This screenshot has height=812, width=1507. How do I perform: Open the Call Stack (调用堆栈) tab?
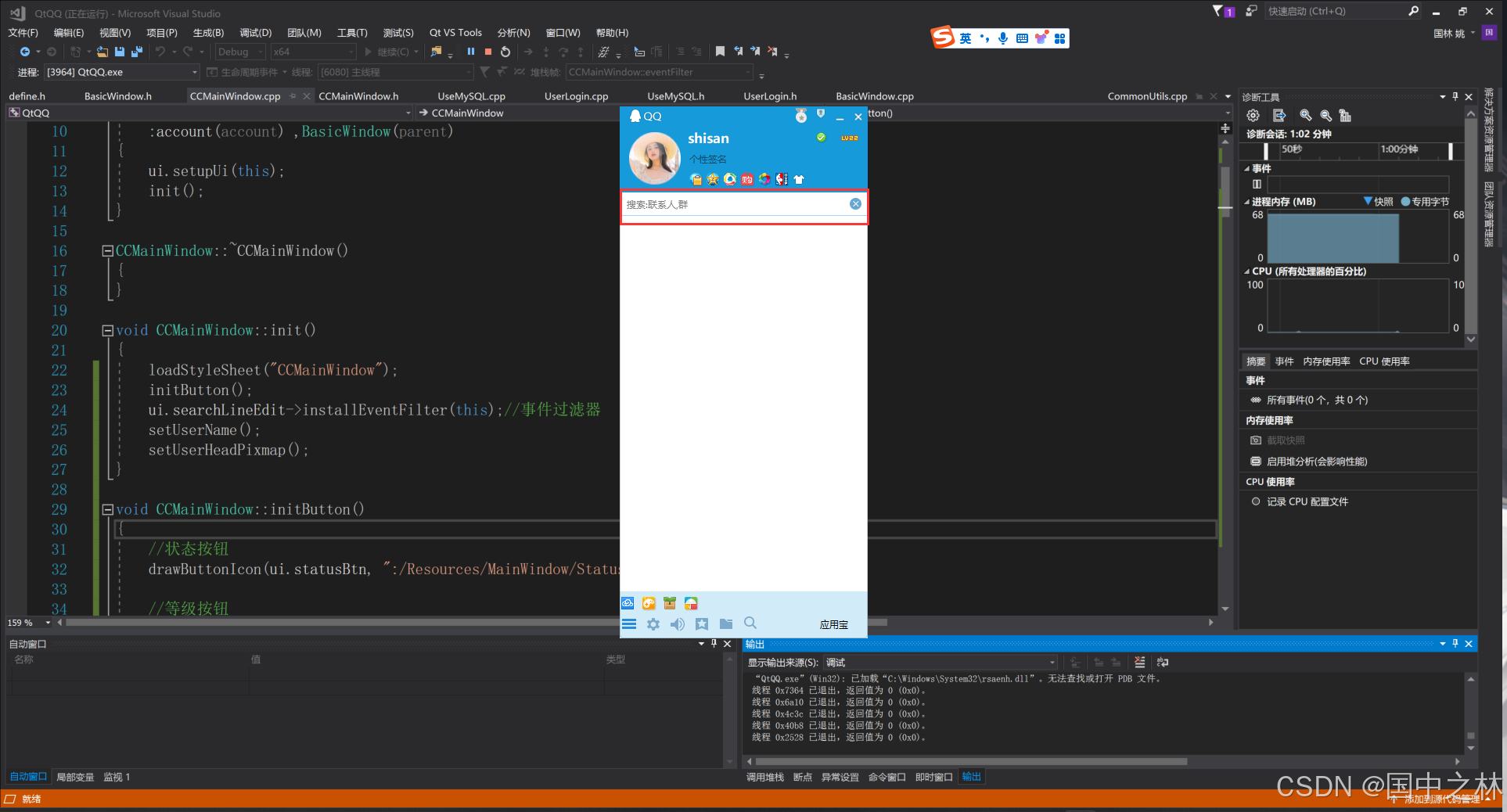click(764, 777)
